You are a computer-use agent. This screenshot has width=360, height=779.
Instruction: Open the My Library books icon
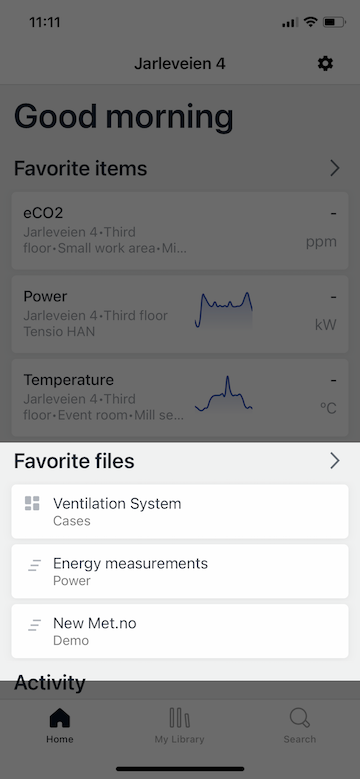(x=179, y=718)
